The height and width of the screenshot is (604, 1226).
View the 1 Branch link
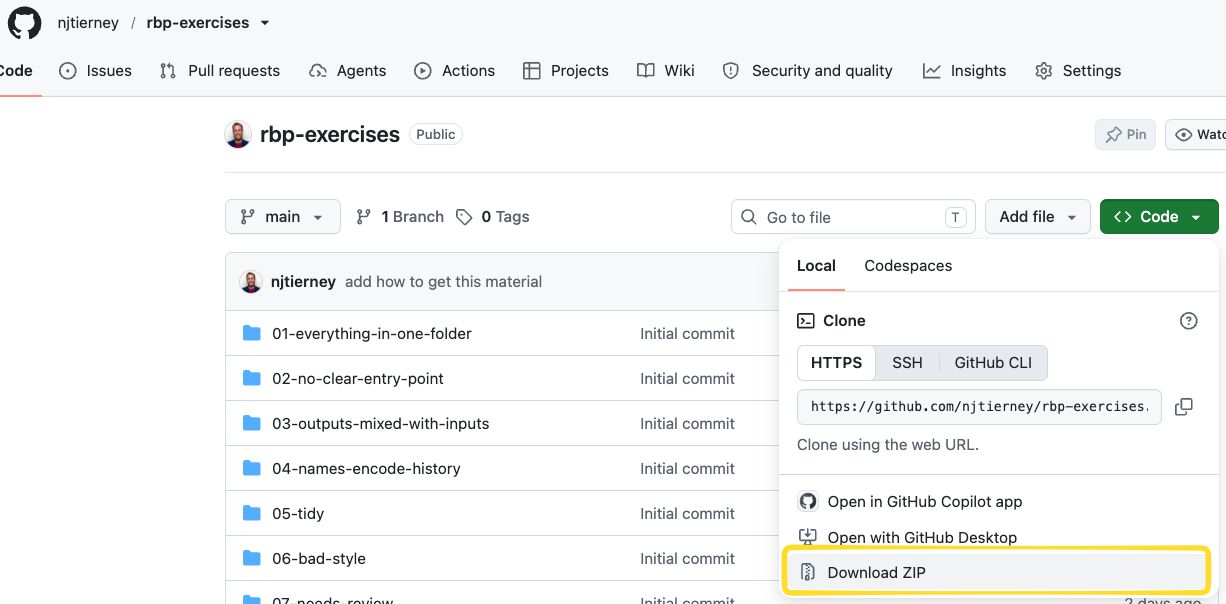[399, 217]
